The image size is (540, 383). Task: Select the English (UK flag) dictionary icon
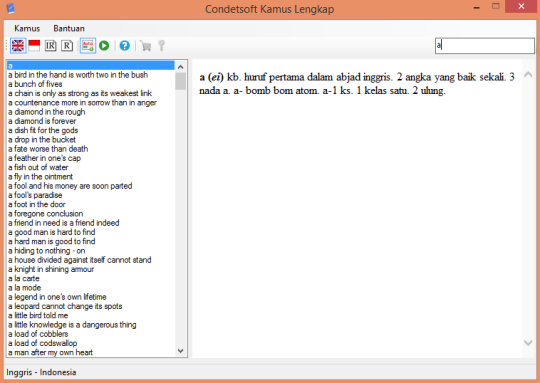18,46
